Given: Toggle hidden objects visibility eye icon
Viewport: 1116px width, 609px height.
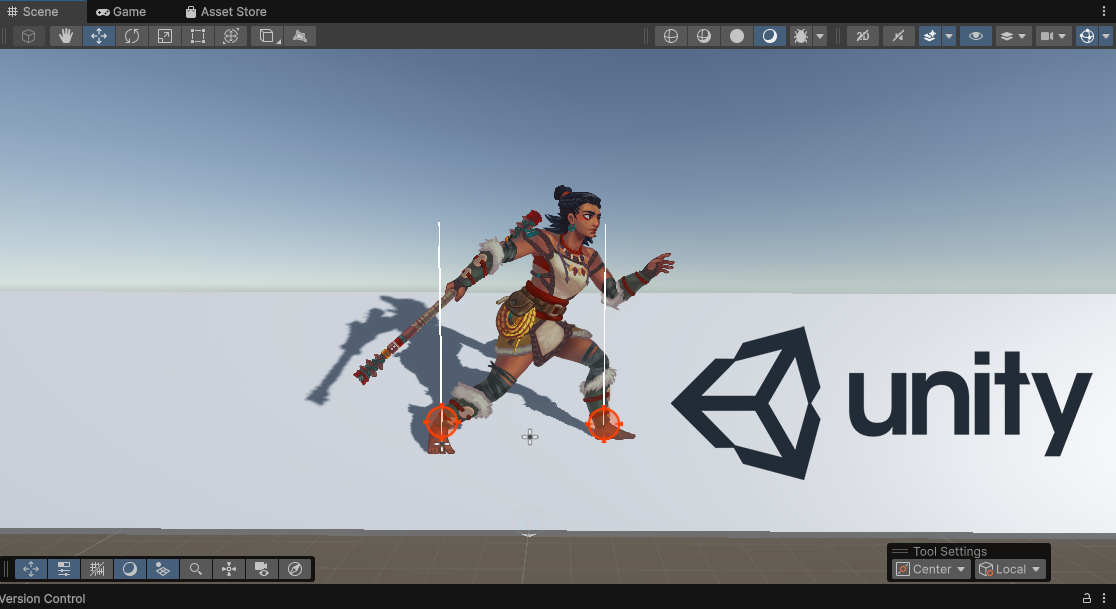Looking at the screenshot, I should click(x=976, y=36).
